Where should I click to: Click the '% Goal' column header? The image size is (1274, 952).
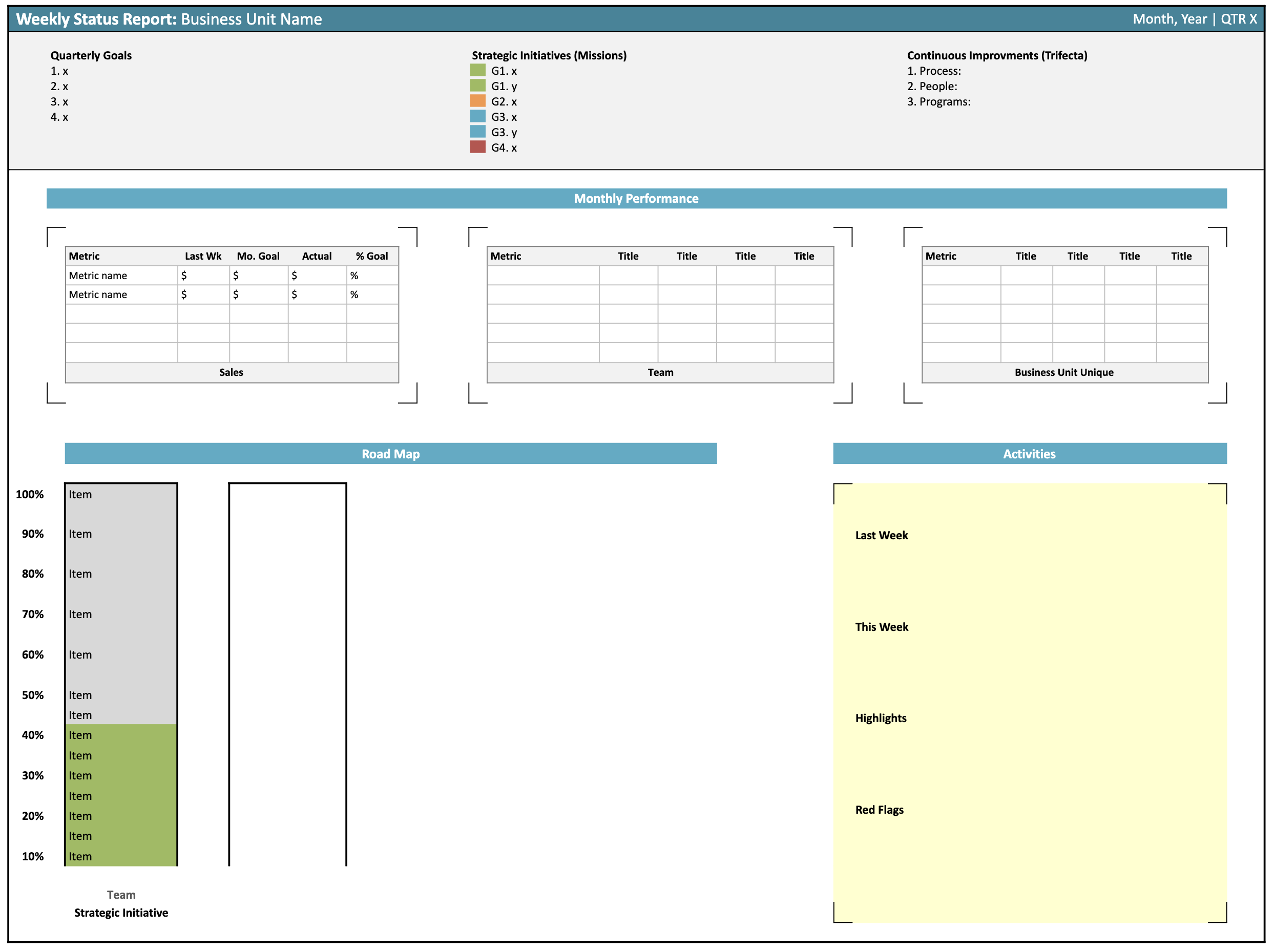tap(371, 256)
